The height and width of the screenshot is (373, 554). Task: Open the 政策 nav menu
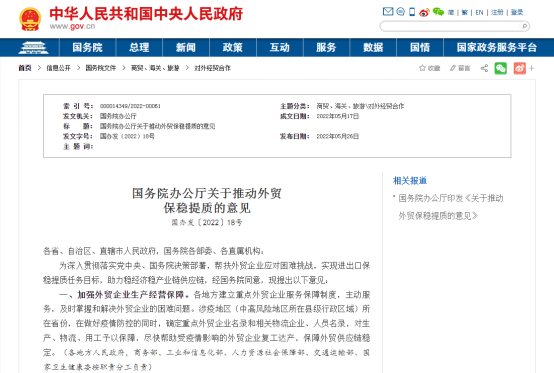click(232, 47)
